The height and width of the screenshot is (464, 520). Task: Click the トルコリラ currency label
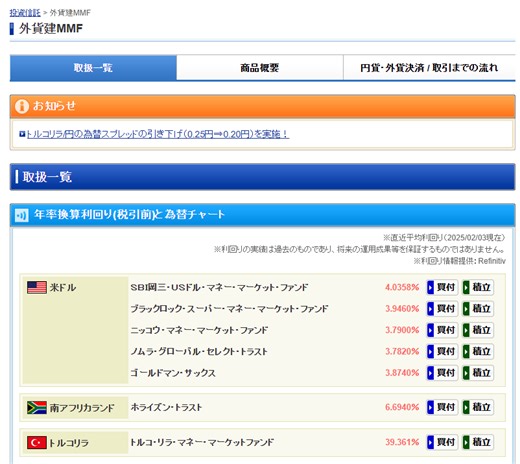click(x=69, y=443)
